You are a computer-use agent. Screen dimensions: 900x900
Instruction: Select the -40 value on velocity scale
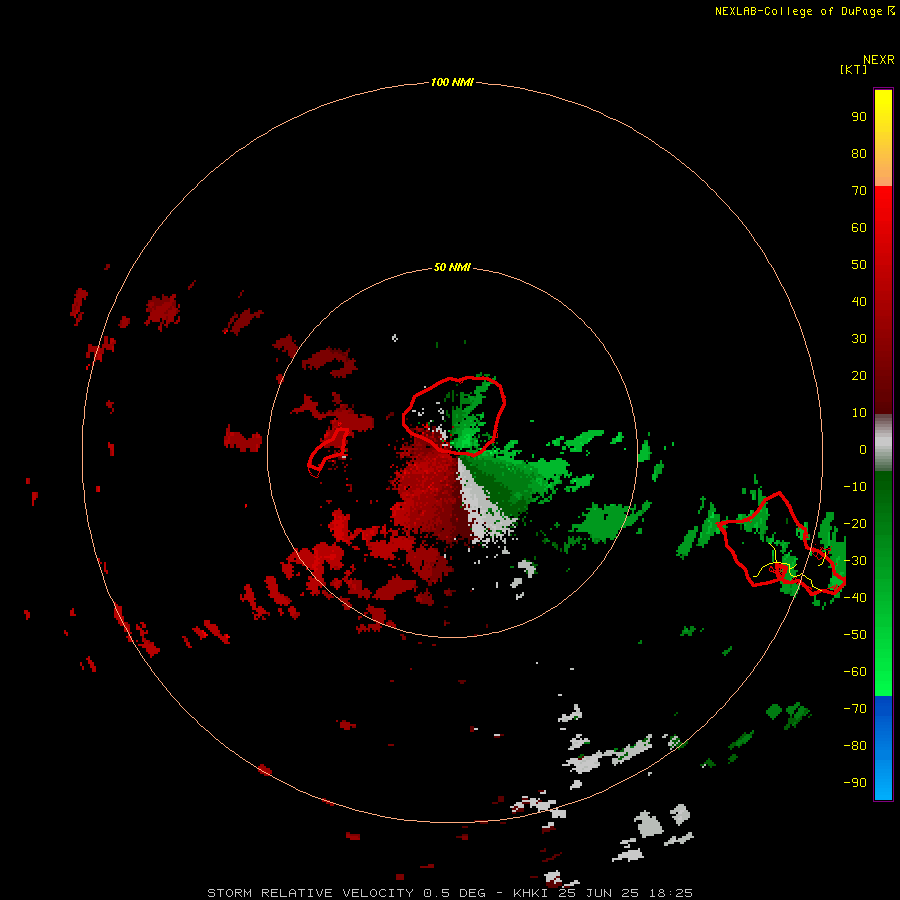click(x=855, y=598)
